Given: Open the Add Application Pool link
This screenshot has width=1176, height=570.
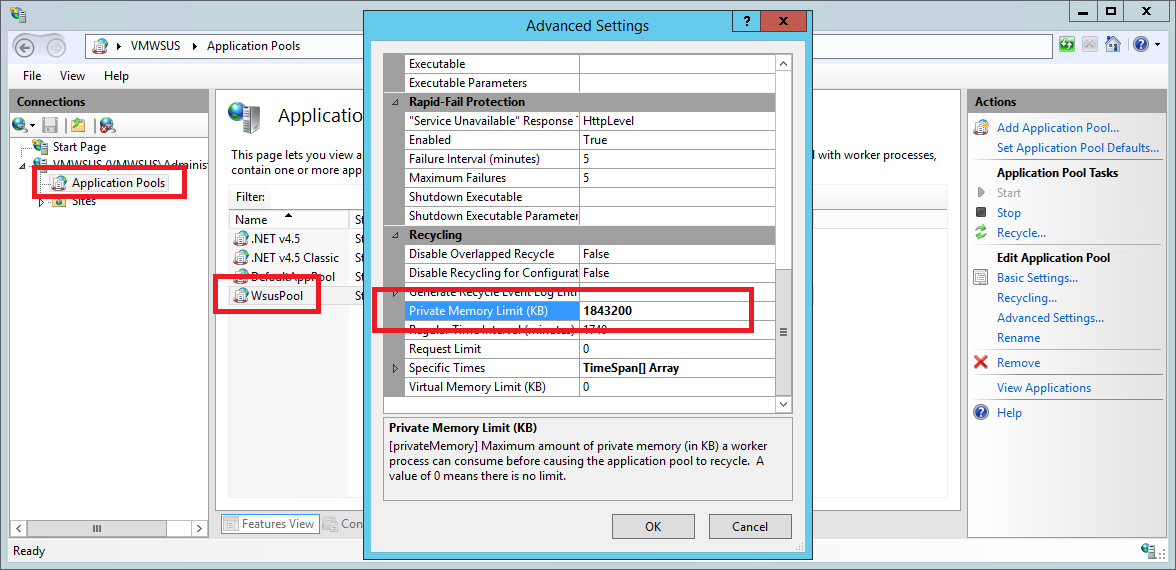Looking at the screenshot, I should click(x=1057, y=128).
